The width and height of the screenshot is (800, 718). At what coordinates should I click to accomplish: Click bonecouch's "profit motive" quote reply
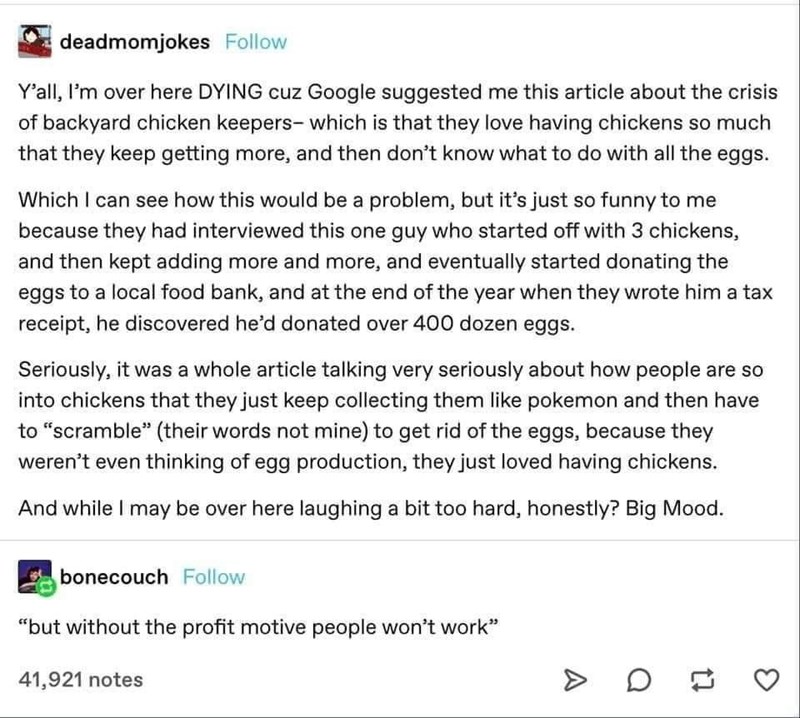coord(258,628)
